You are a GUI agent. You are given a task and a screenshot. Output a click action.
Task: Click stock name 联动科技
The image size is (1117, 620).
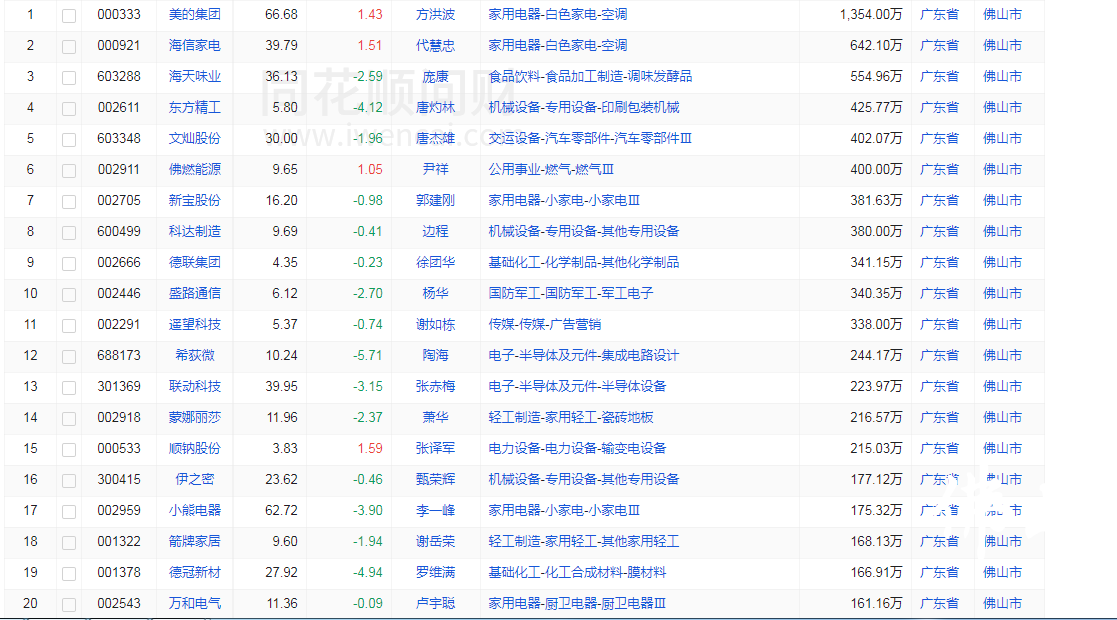click(194, 386)
